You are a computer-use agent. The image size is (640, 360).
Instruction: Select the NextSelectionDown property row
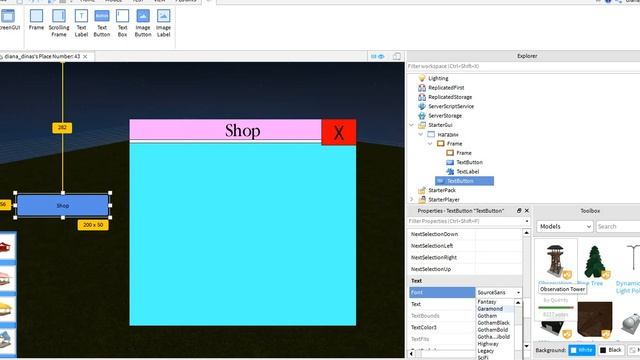pos(466,234)
